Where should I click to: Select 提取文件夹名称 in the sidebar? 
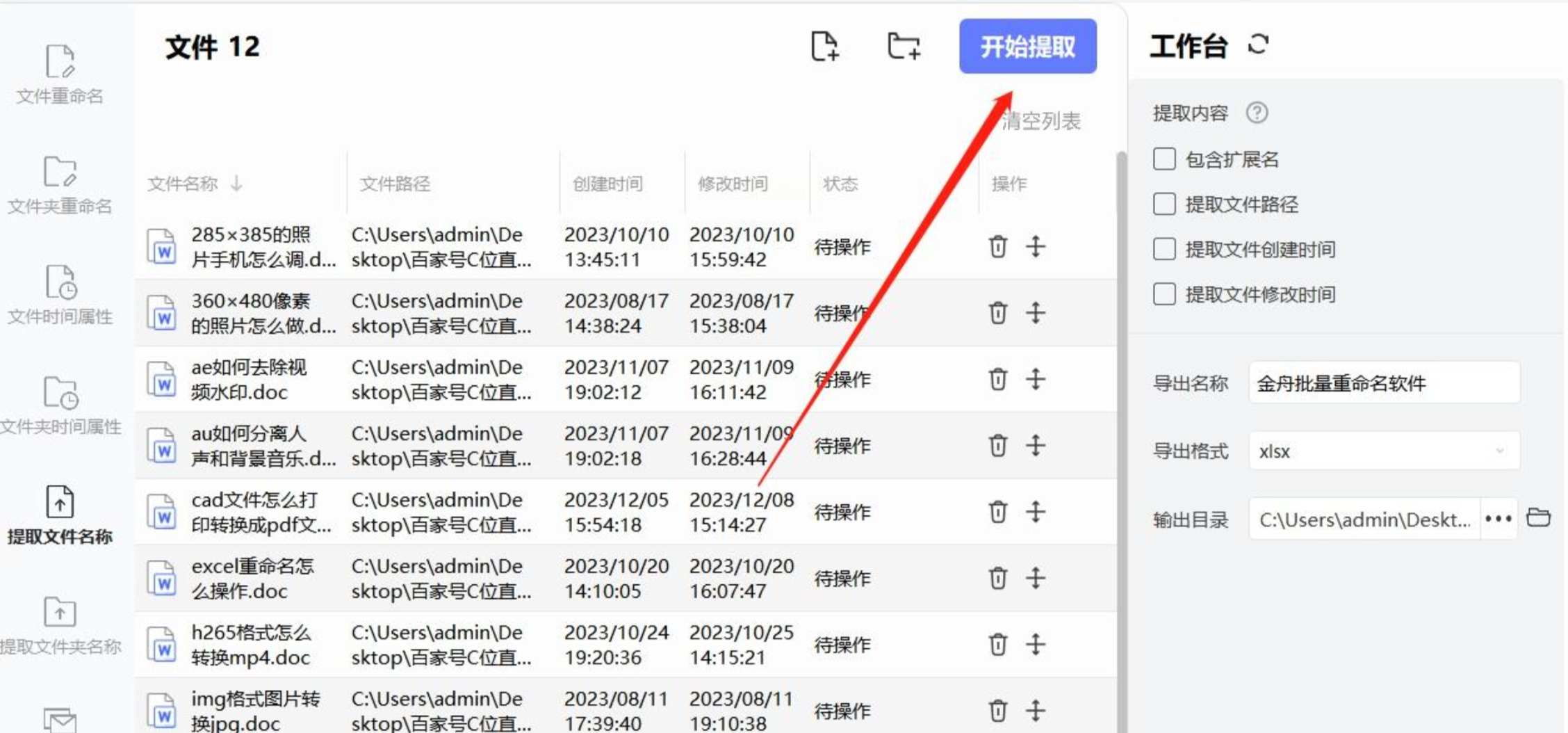60,627
